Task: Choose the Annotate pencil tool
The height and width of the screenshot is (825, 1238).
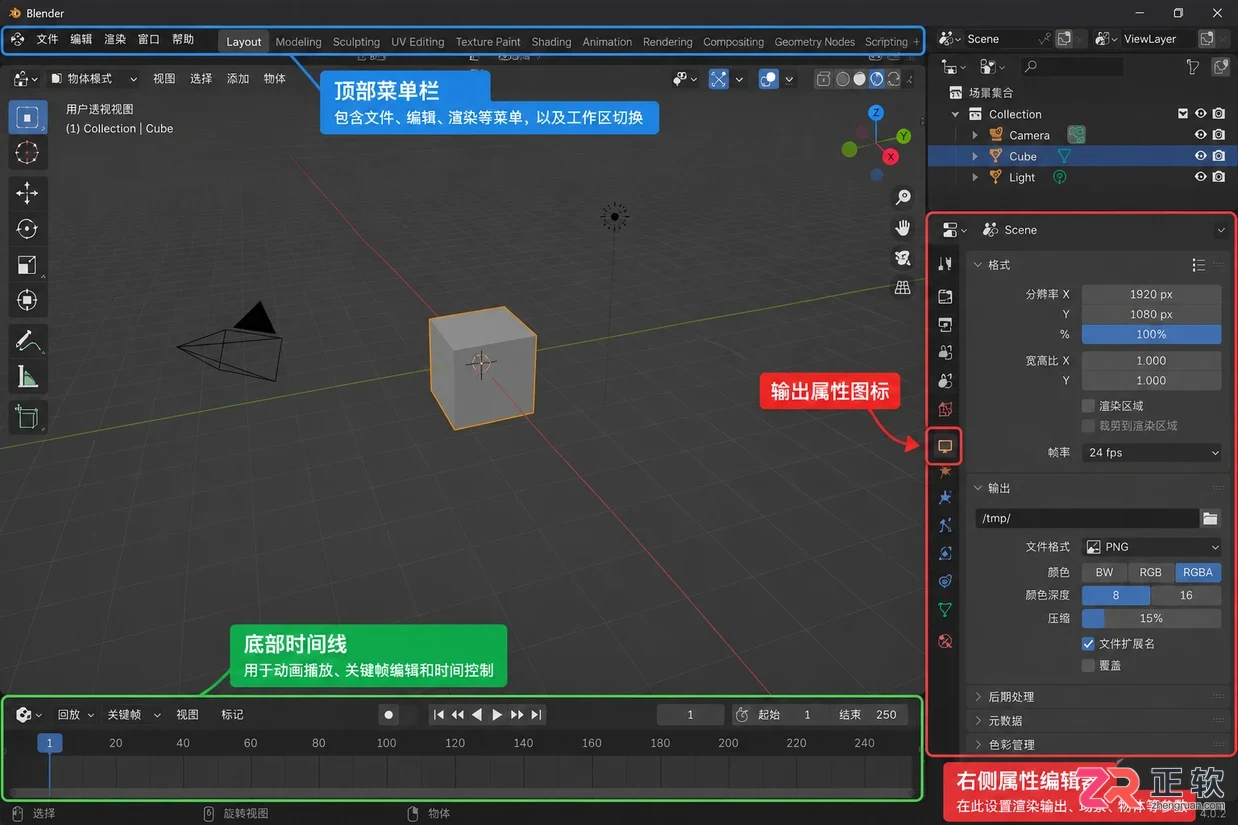Action: pyautogui.click(x=27, y=341)
